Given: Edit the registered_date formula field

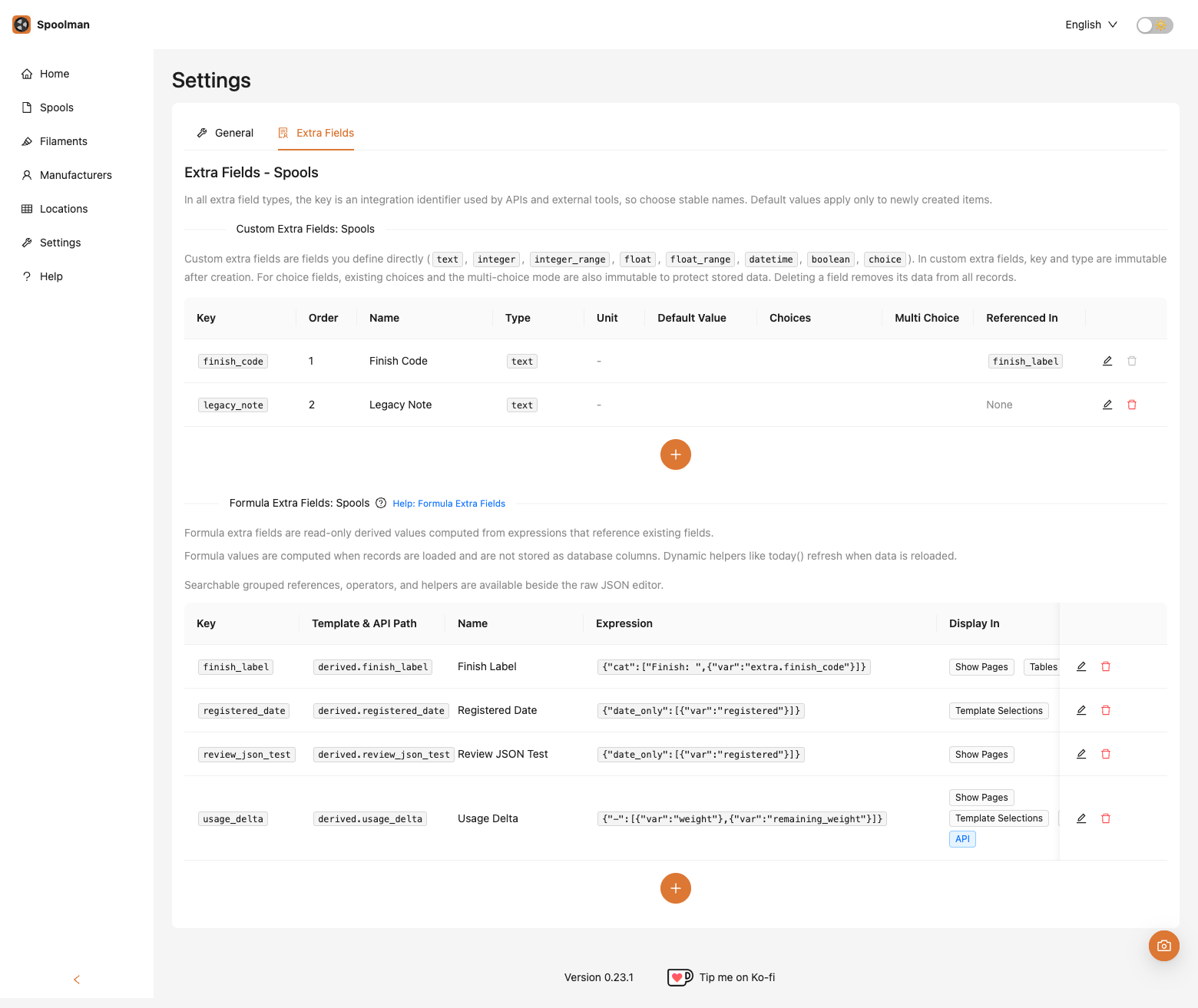Looking at the screenshot, I should click(1081, 710).
